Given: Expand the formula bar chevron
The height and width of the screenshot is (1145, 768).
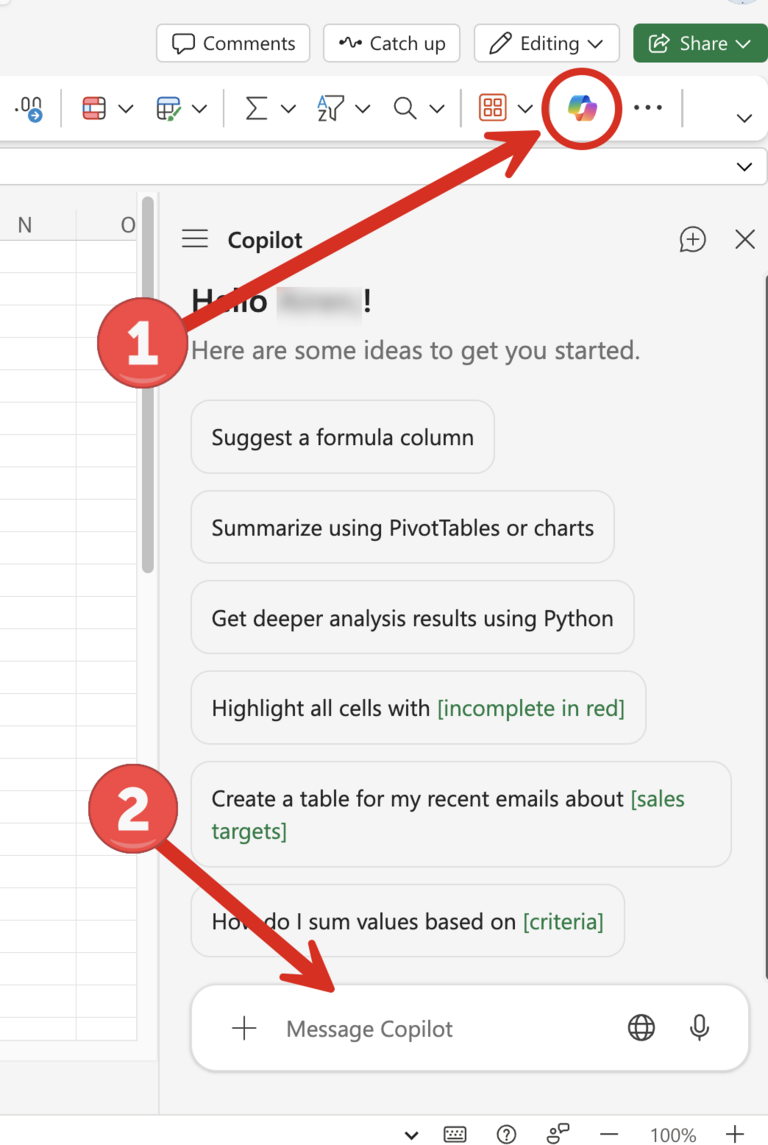Looking at the screenshot, I should coord(744,167).
